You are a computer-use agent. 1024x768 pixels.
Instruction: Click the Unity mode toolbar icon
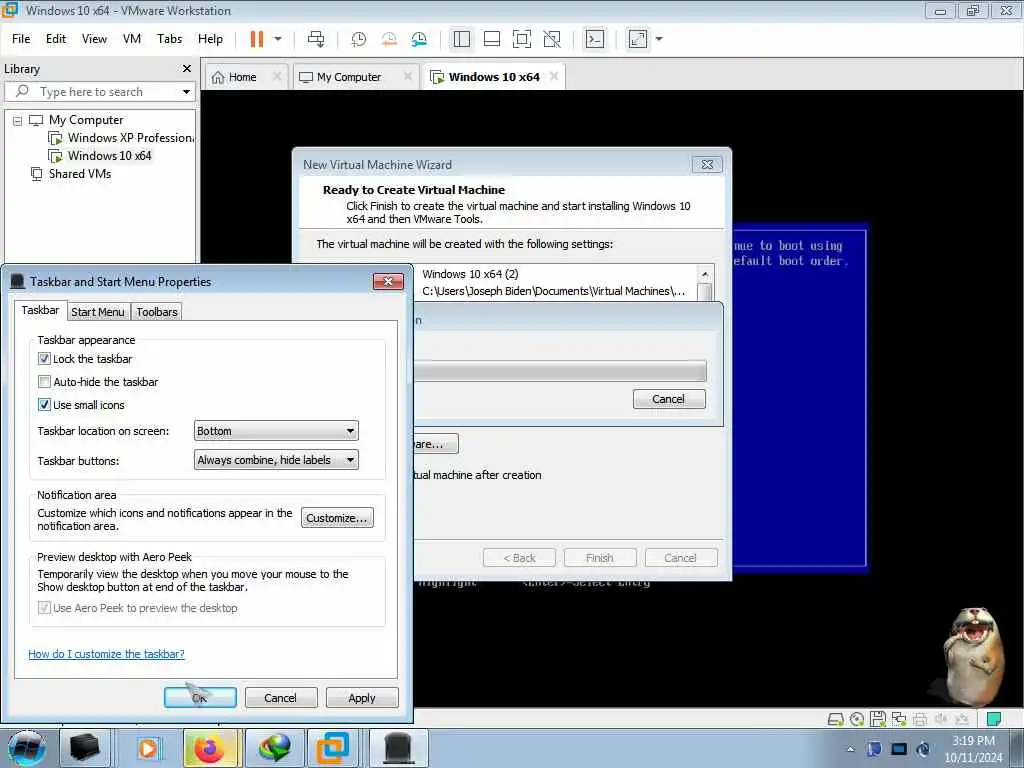552,39
